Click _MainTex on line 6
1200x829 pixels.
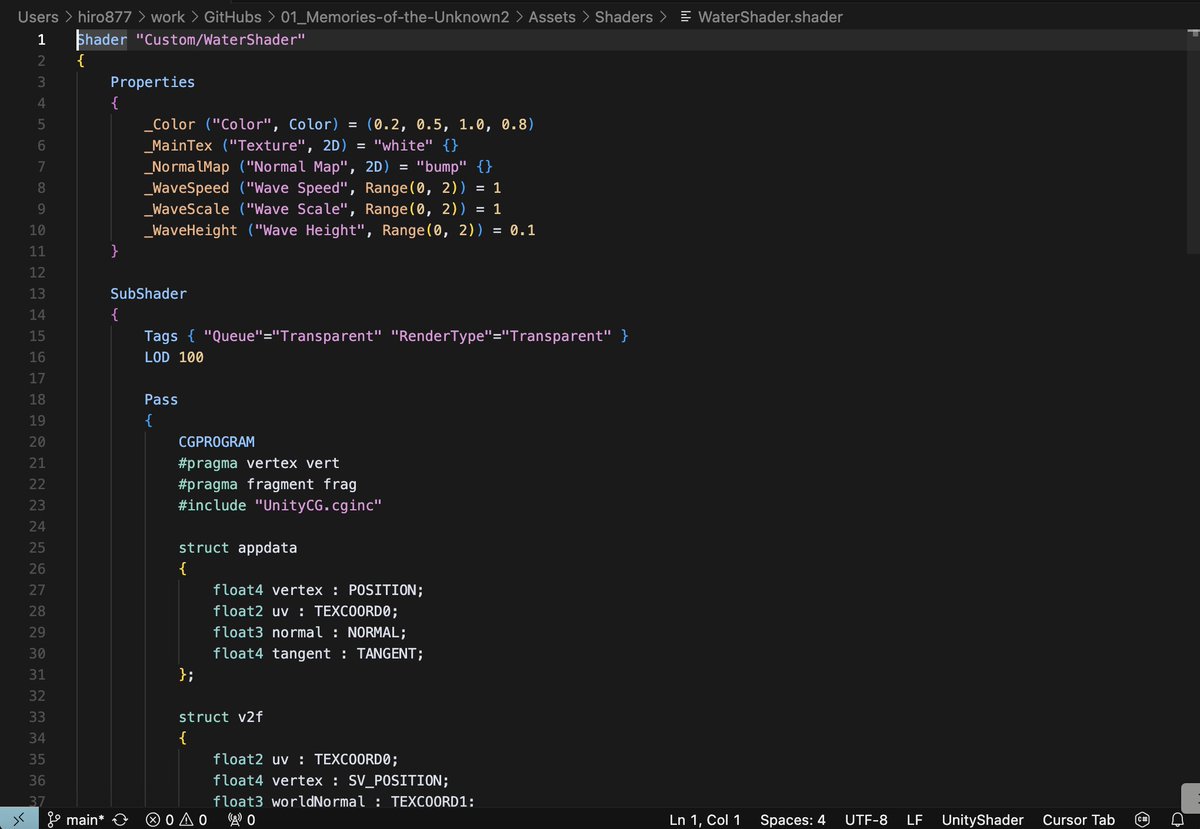click(179, 146)
